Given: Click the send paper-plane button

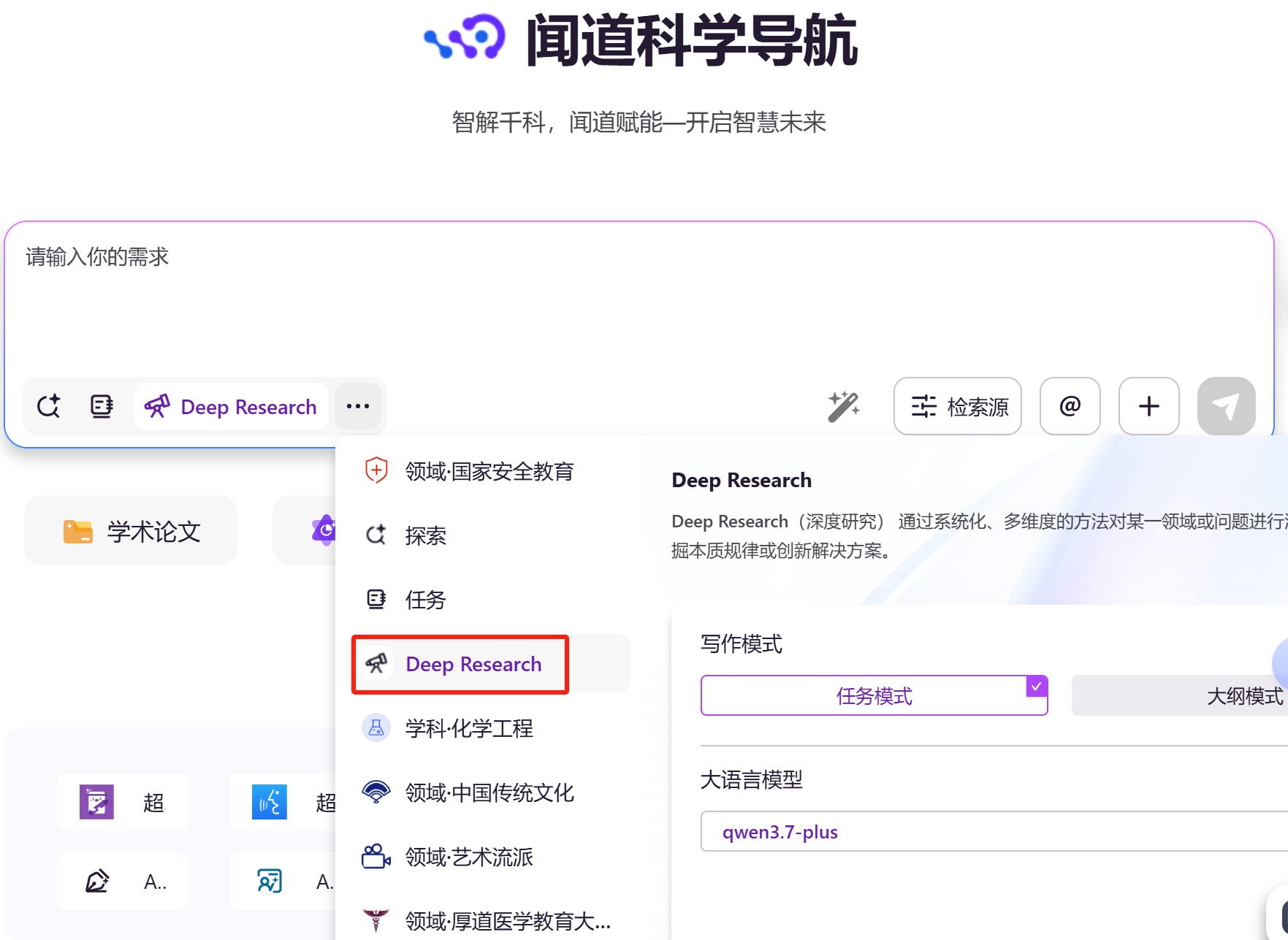Looking at the screenshot, I should [1227, 406].
